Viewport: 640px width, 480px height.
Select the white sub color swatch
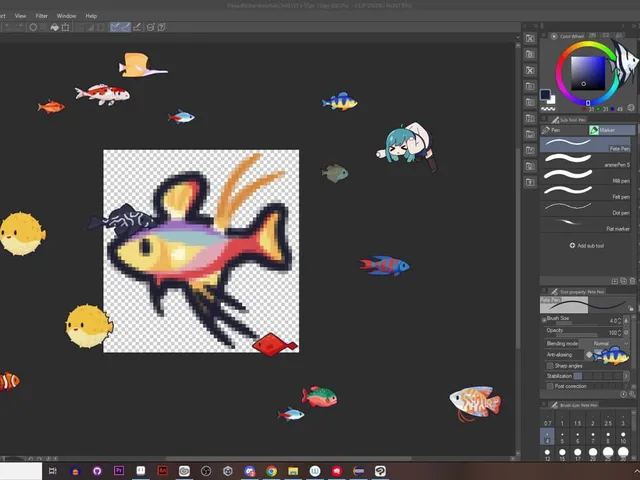(x=551, y=100)
